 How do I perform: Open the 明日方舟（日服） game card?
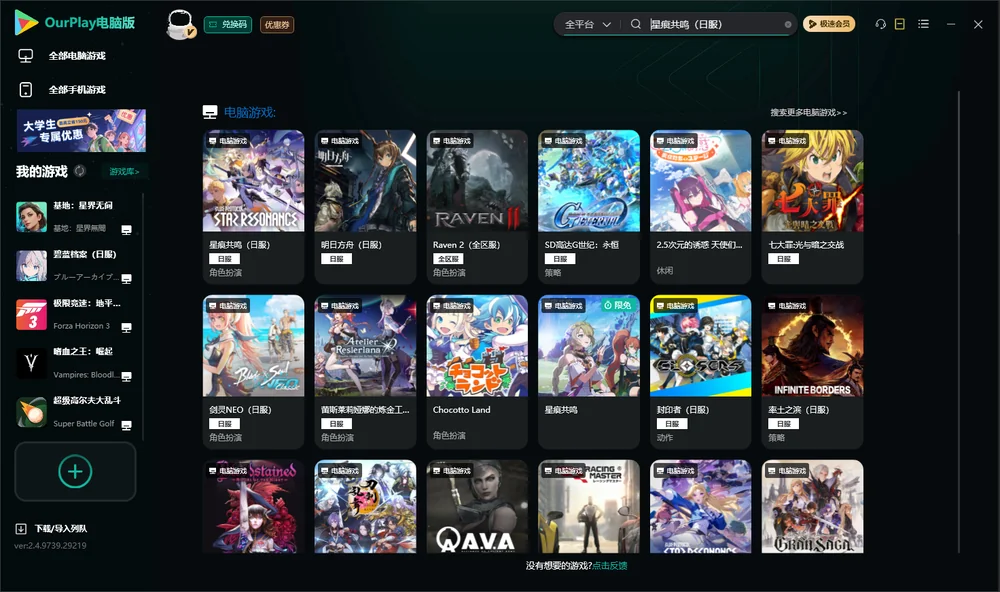coord(365,206)
